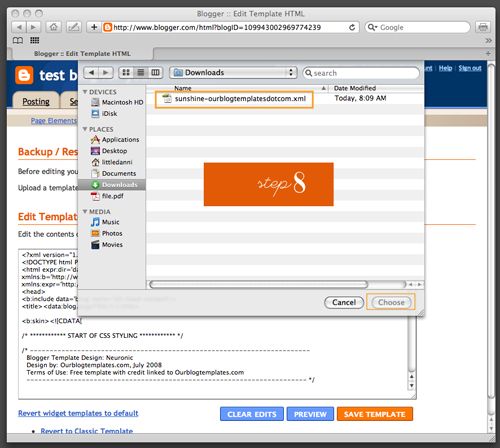Show hidden toolbar items chevron
The width and height of the screenshot is (500, 448).
pyautogui.click(x=488, y=40)
